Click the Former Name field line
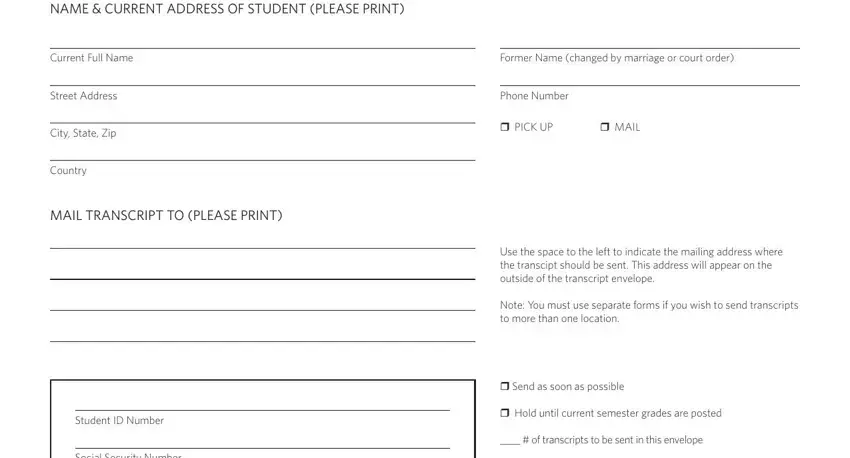Viewport: 850px width, 458px height. [649, 41]
